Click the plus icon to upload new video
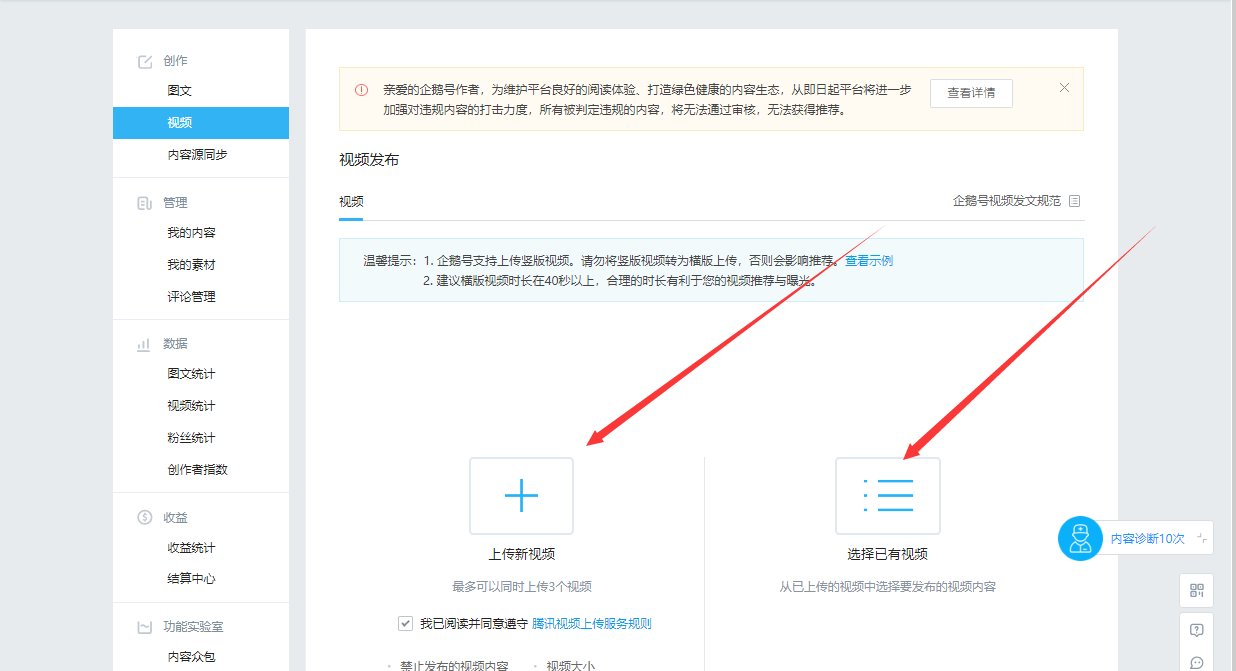The height and width of the screenshot is (671, 1236). tap(521, 496)
